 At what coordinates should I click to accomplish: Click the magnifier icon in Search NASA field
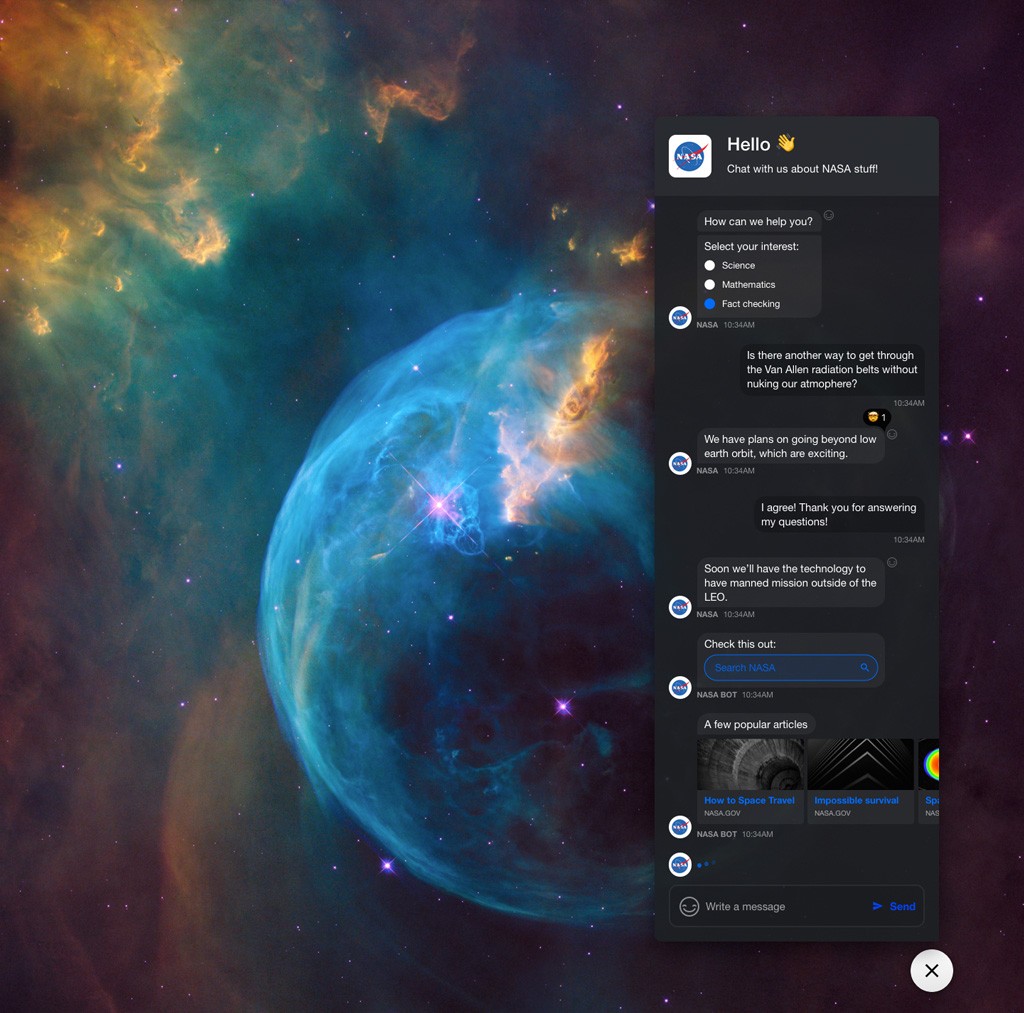pos(865,667)
